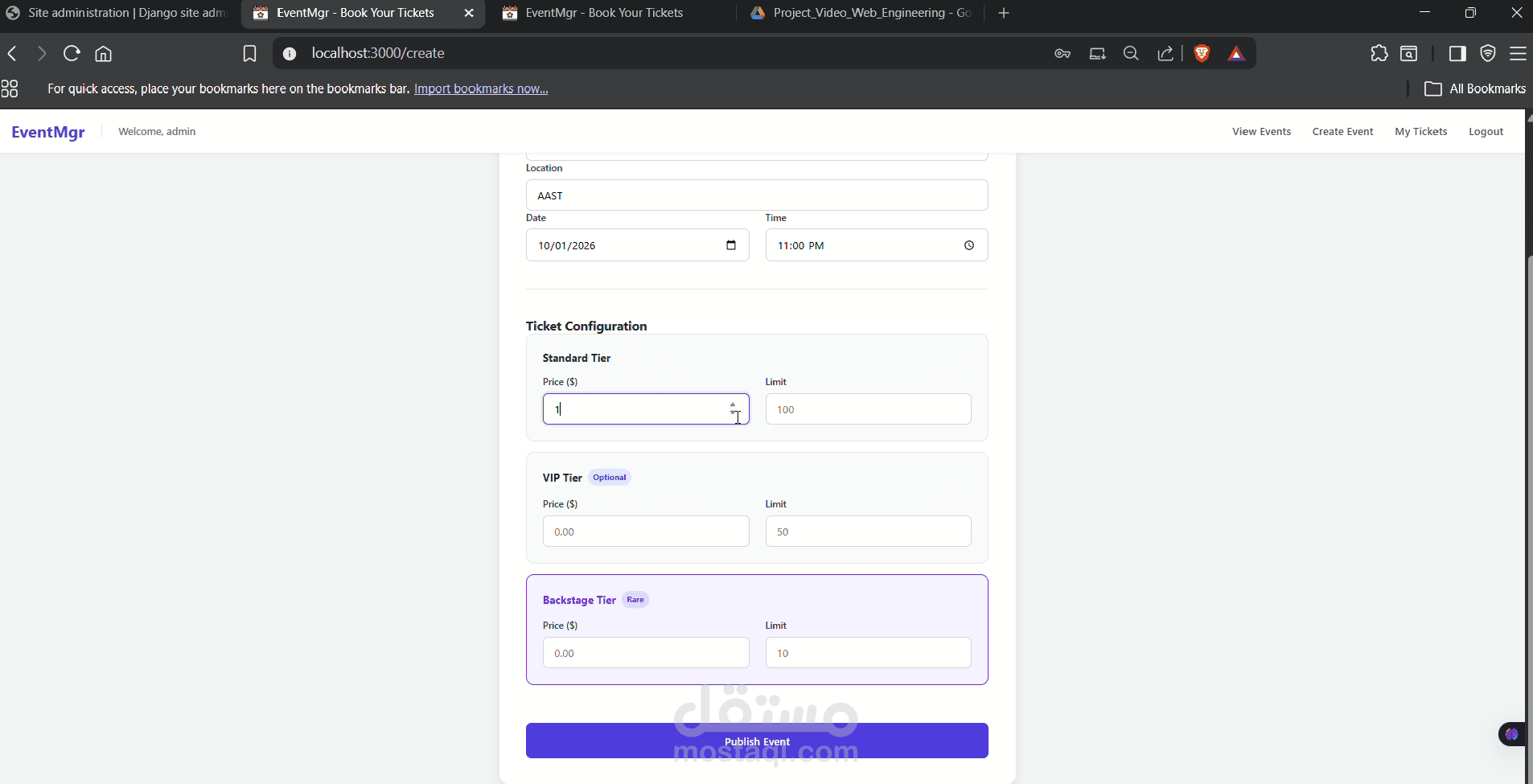Go forward in browser history
The width and height of the screenshot is (1533, 784).
coord(42,54)
